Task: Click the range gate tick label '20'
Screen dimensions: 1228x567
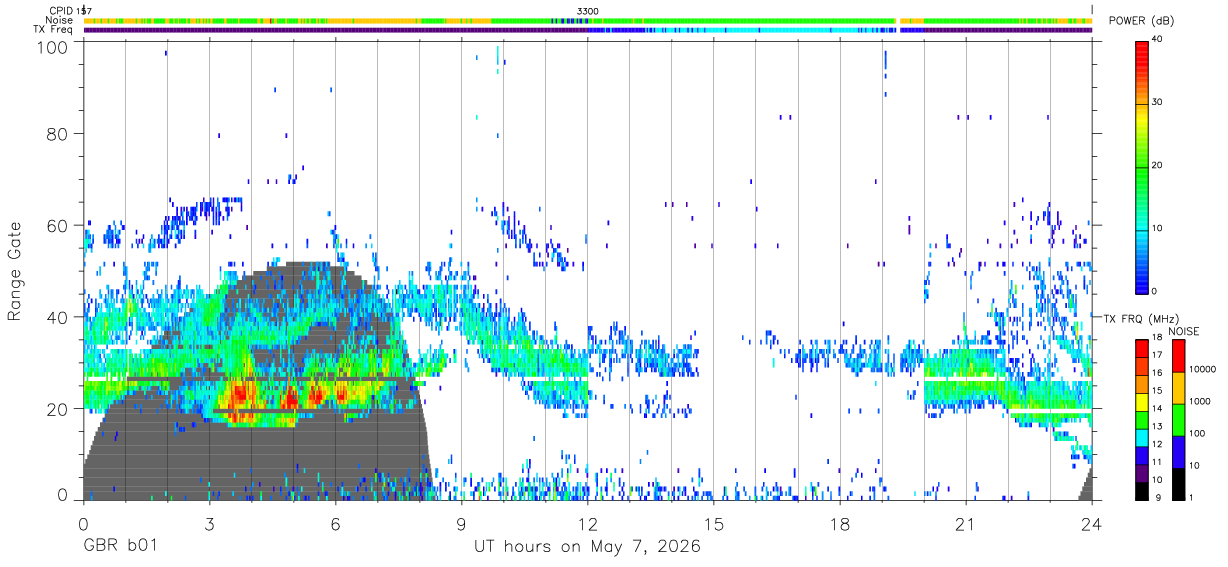Action: [59, 409]
